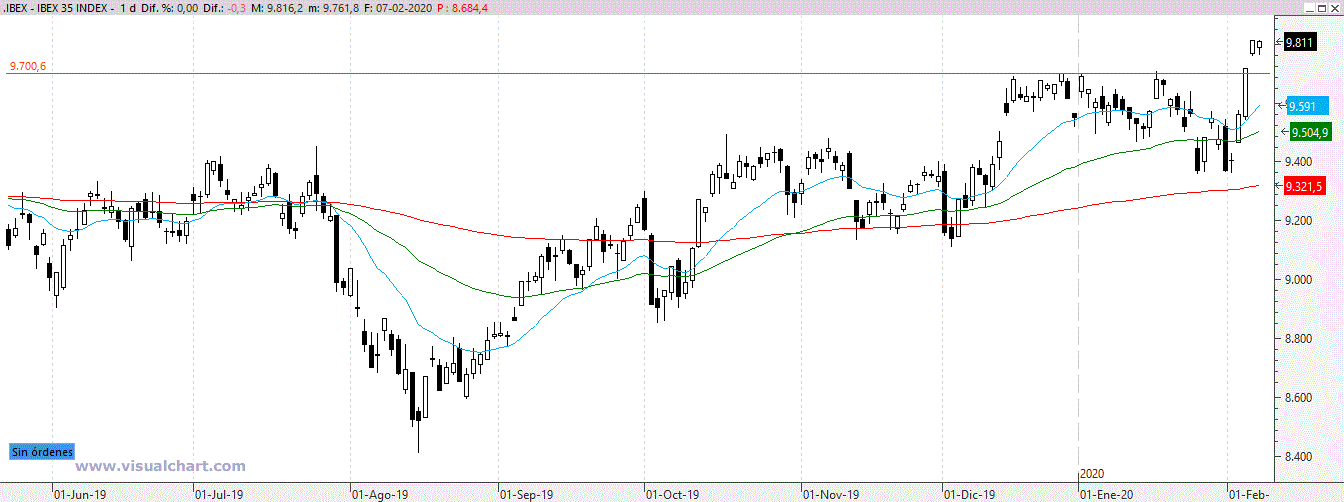Click the 01-Jun-19 date axis label
1344x502 pixels.
[x=78, y=494]
